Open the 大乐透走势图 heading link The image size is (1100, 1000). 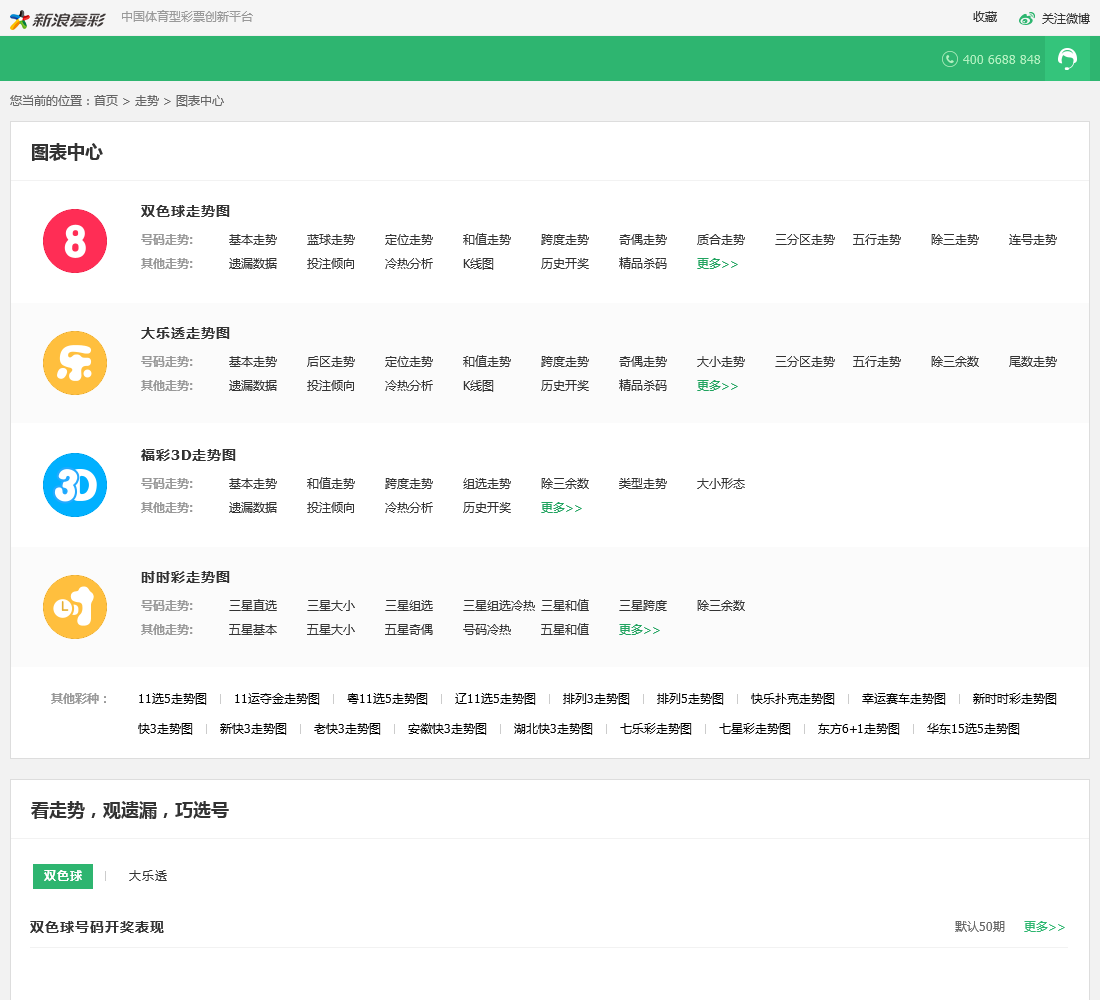(185, 333)
